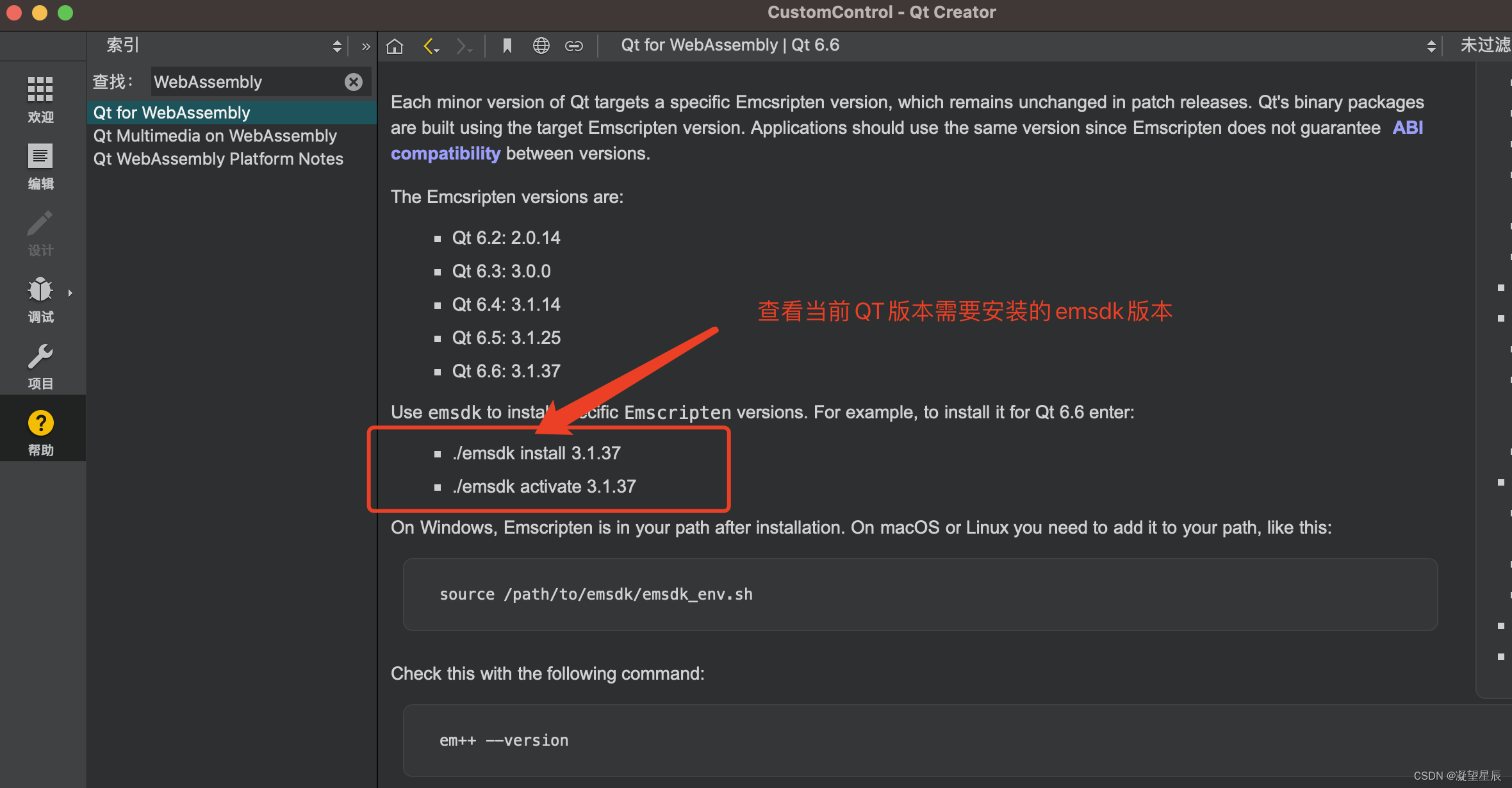Navigate forward in help history
Viewport: 1512px width, 788px height.
point(464,45)
